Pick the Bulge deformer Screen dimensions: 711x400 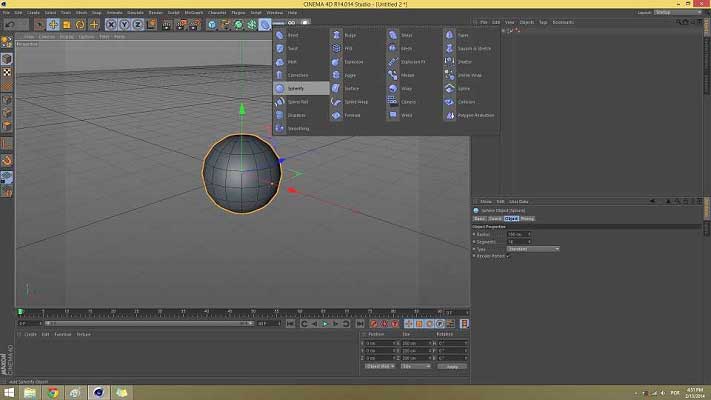[350, 35]
